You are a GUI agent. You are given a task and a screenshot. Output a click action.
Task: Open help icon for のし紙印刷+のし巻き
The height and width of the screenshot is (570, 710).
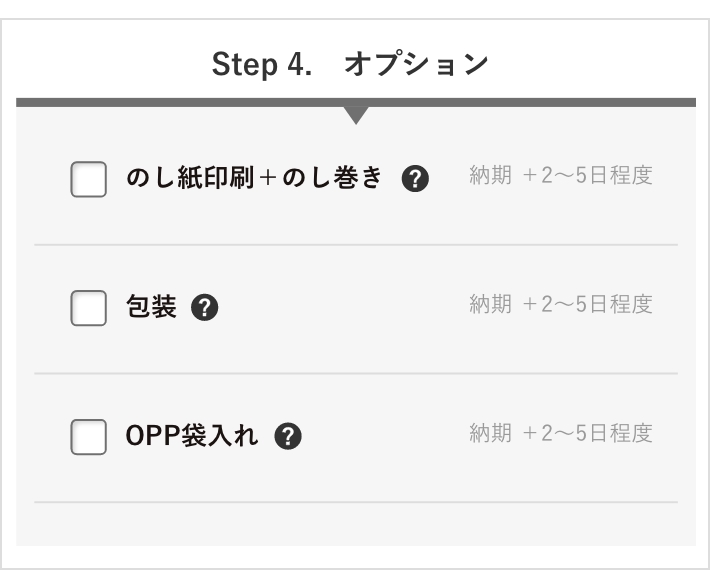click(415, 178)
